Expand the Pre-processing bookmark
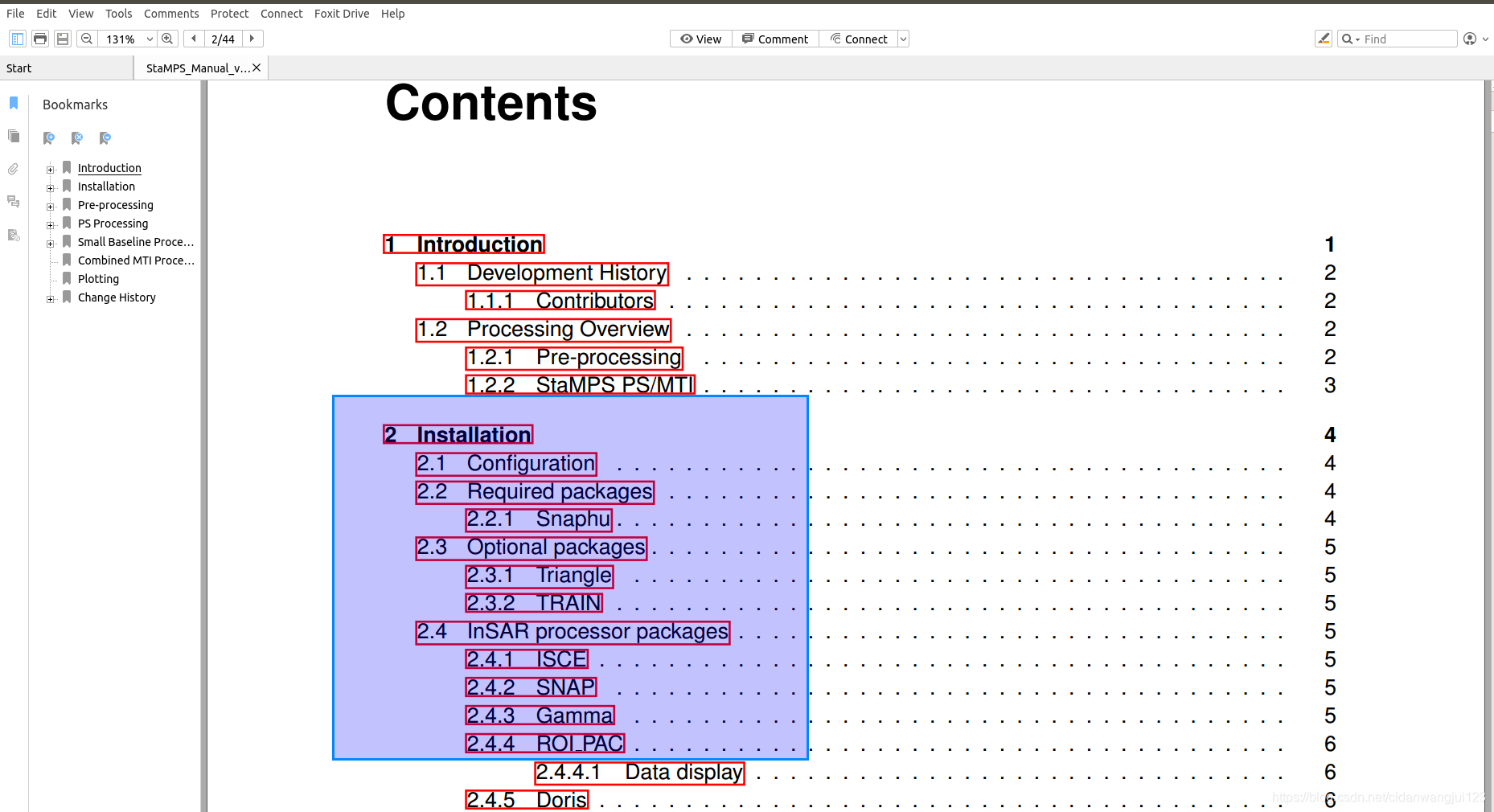This screenshot has height=812, width=1494. coord(51,206)
